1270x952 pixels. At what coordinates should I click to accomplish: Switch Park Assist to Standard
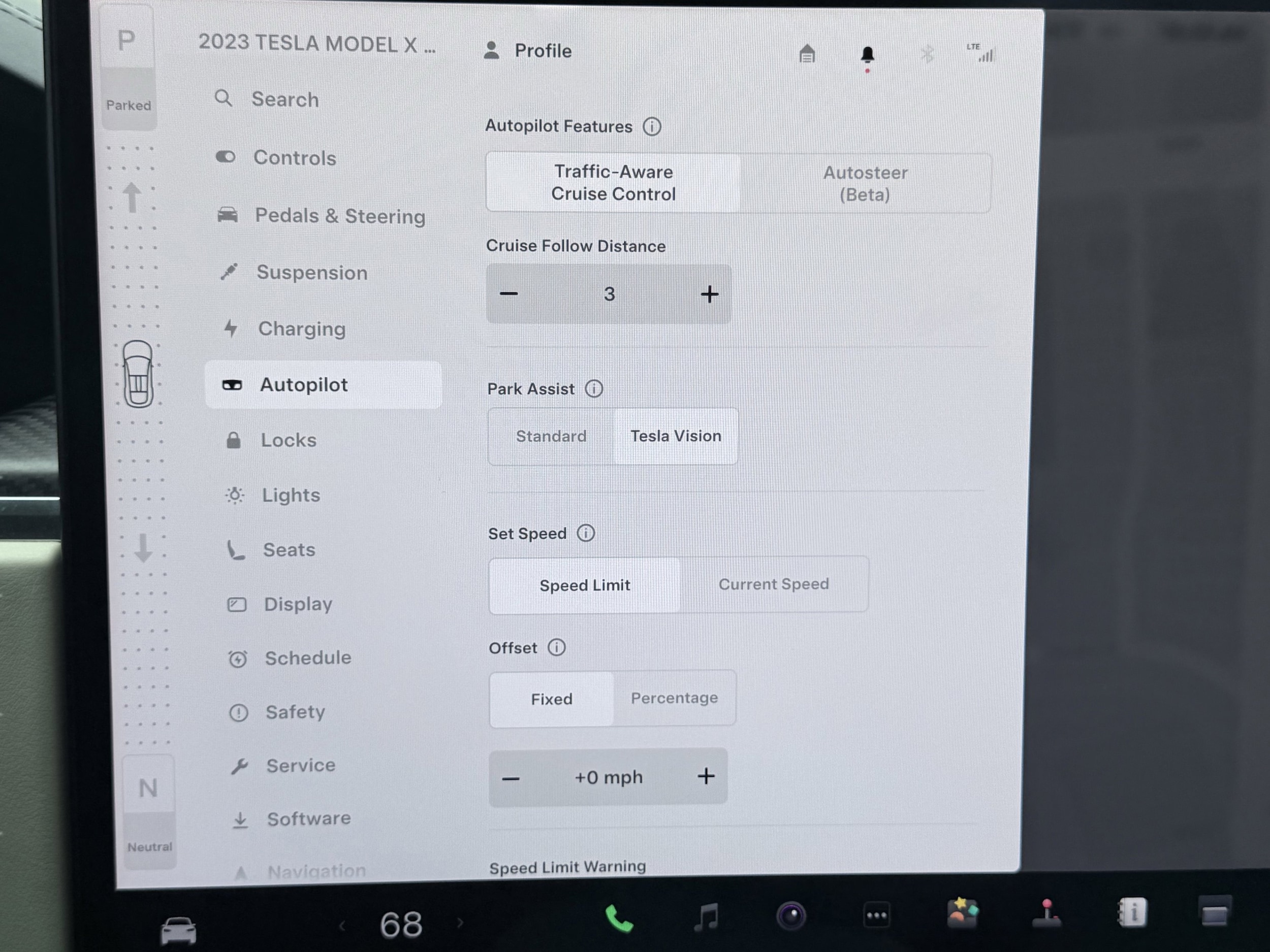551,436
